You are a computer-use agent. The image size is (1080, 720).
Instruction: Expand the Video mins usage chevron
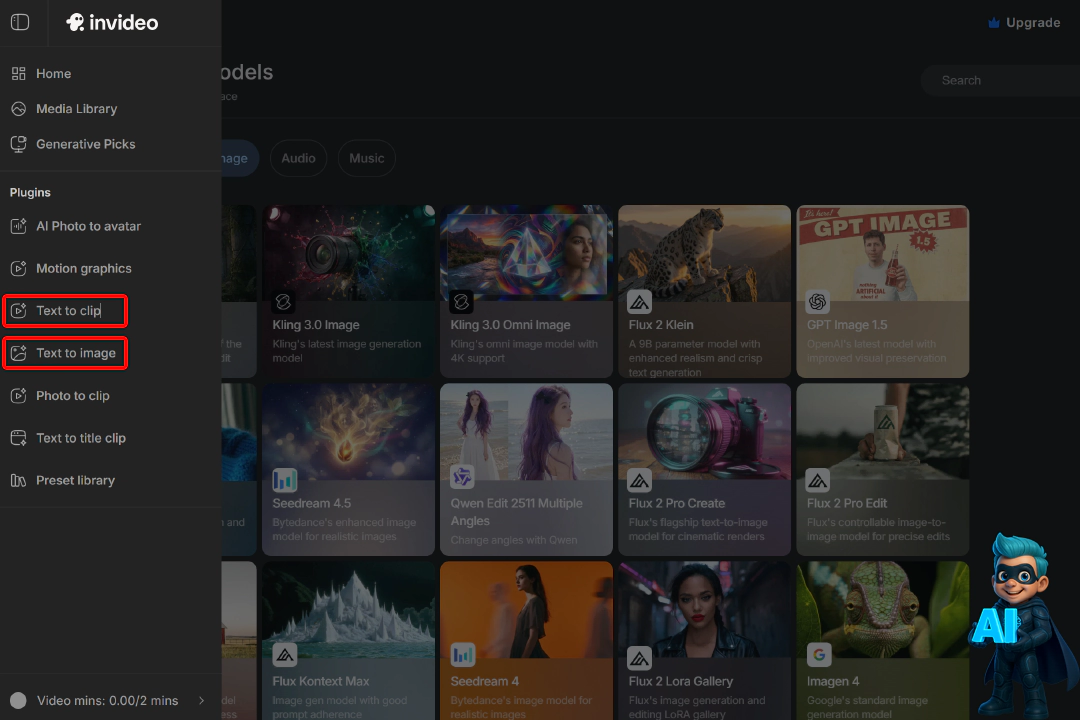pyautogui.click(x=202, y=701)
